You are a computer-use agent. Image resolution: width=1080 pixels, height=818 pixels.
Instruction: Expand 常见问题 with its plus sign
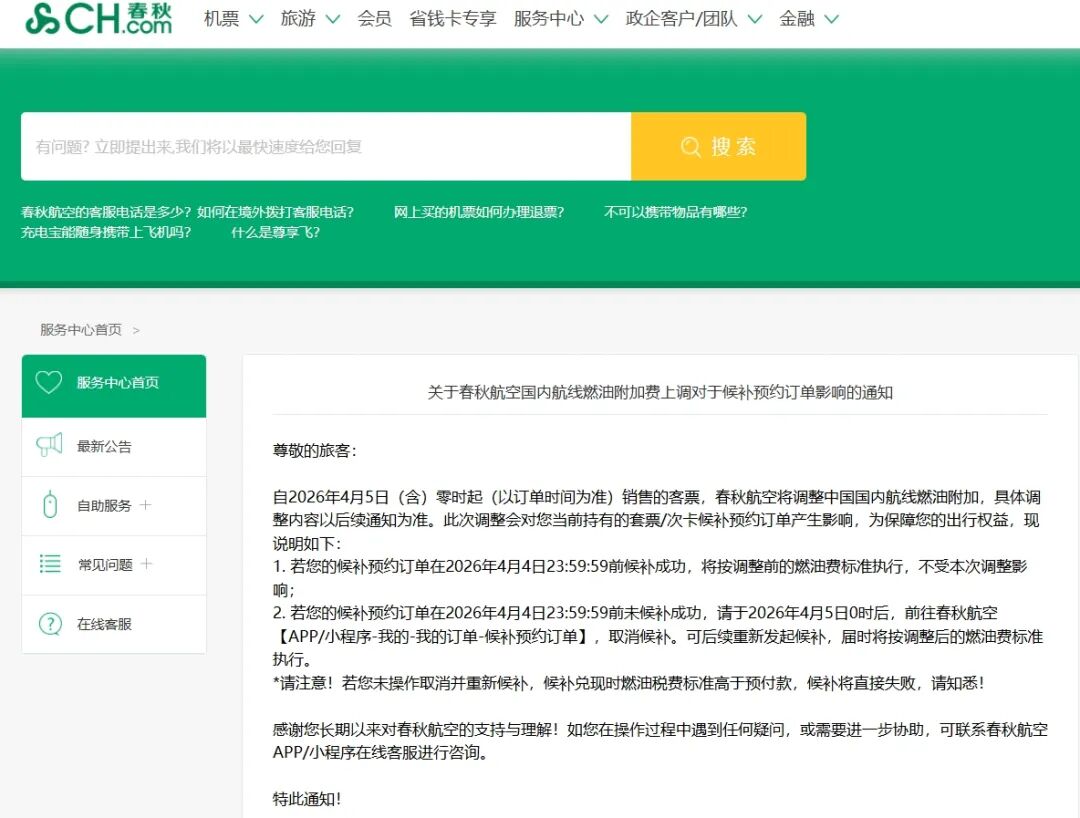pyautogui.click(x=146, y=564)
